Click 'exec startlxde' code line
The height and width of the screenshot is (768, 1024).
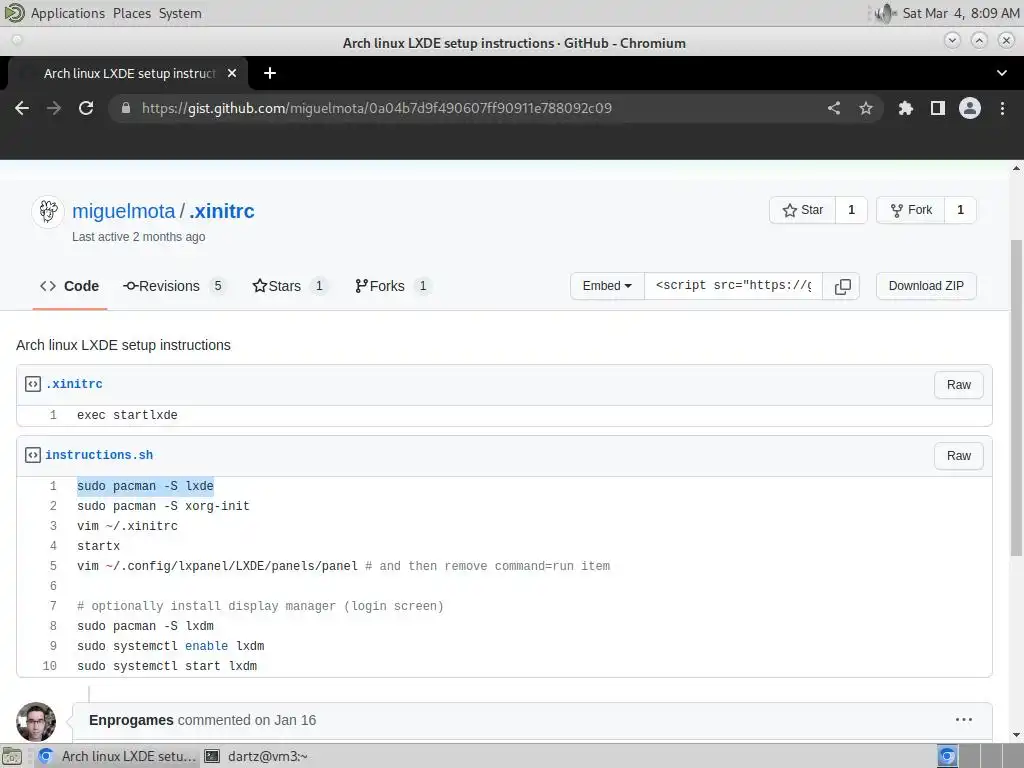127,415
